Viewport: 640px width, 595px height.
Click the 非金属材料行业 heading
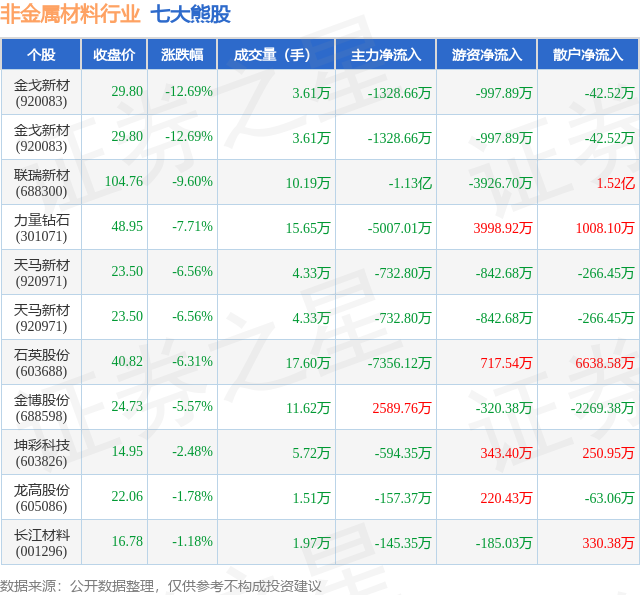click(70, 14)
